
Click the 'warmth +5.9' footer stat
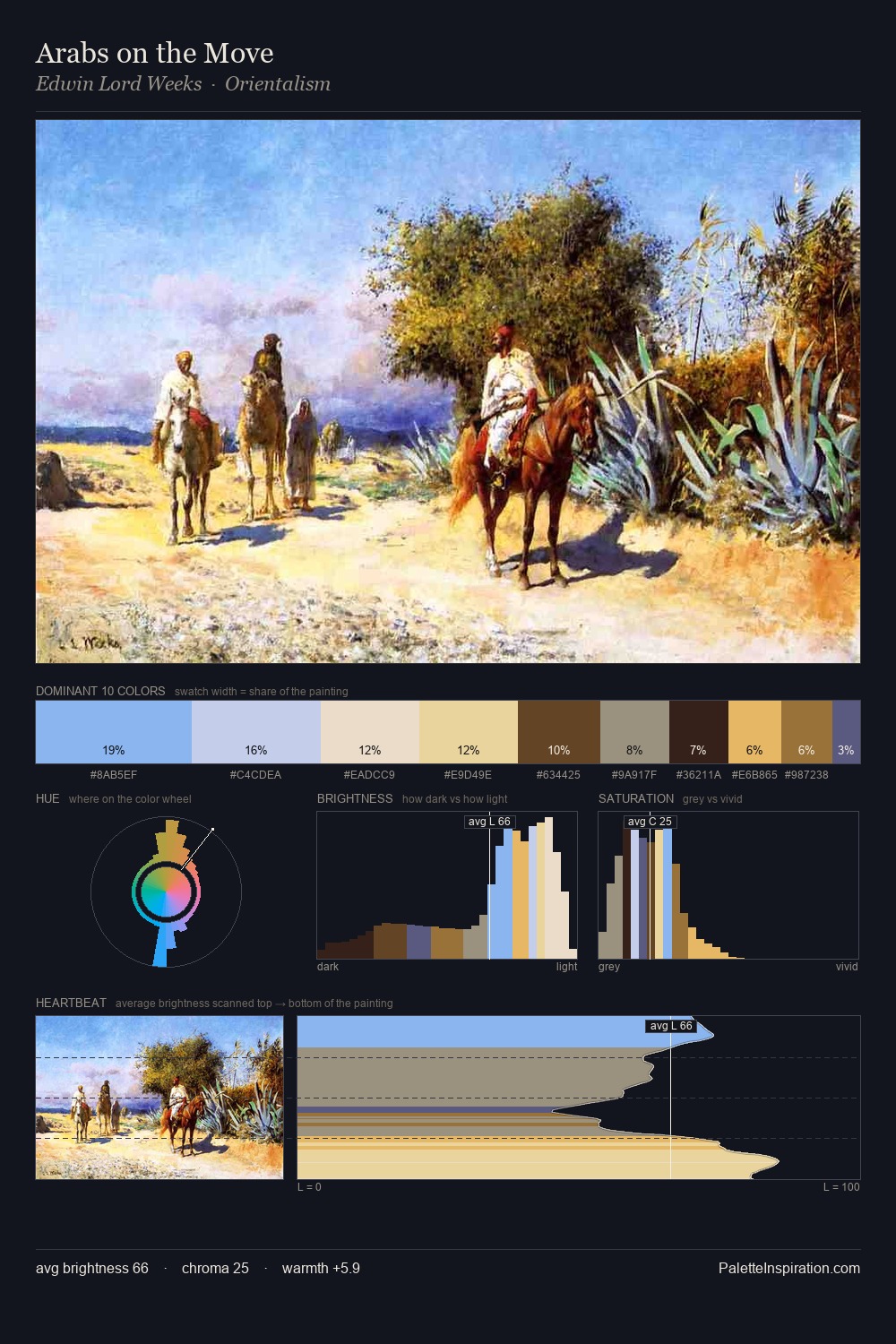[321, 1268]
